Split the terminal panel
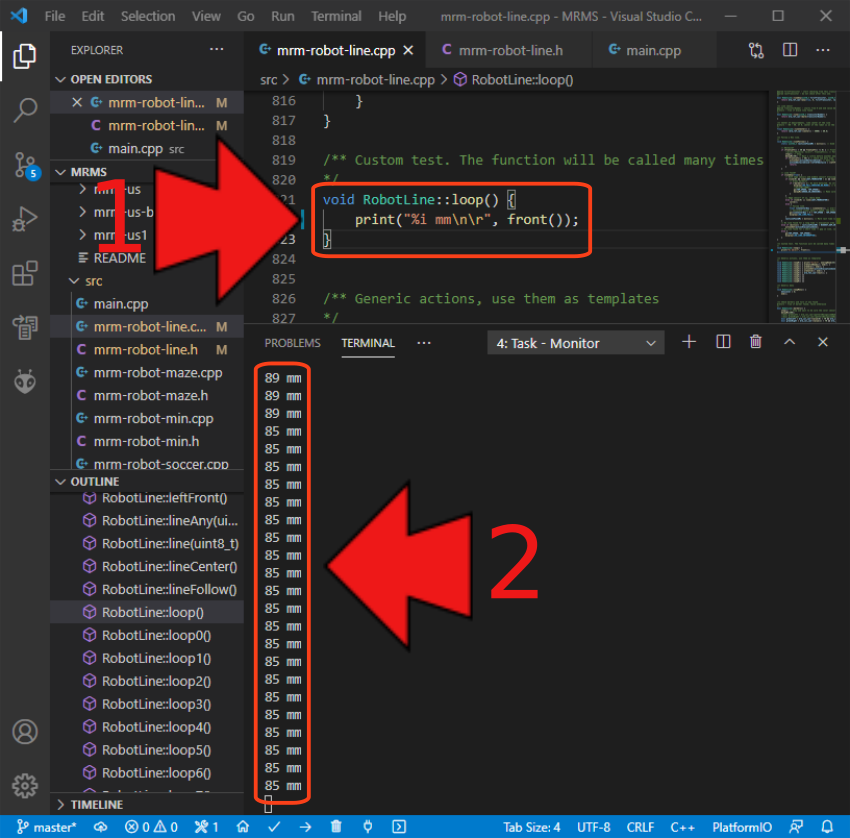Screen dimensions: 850x838 tap(723, 342)
